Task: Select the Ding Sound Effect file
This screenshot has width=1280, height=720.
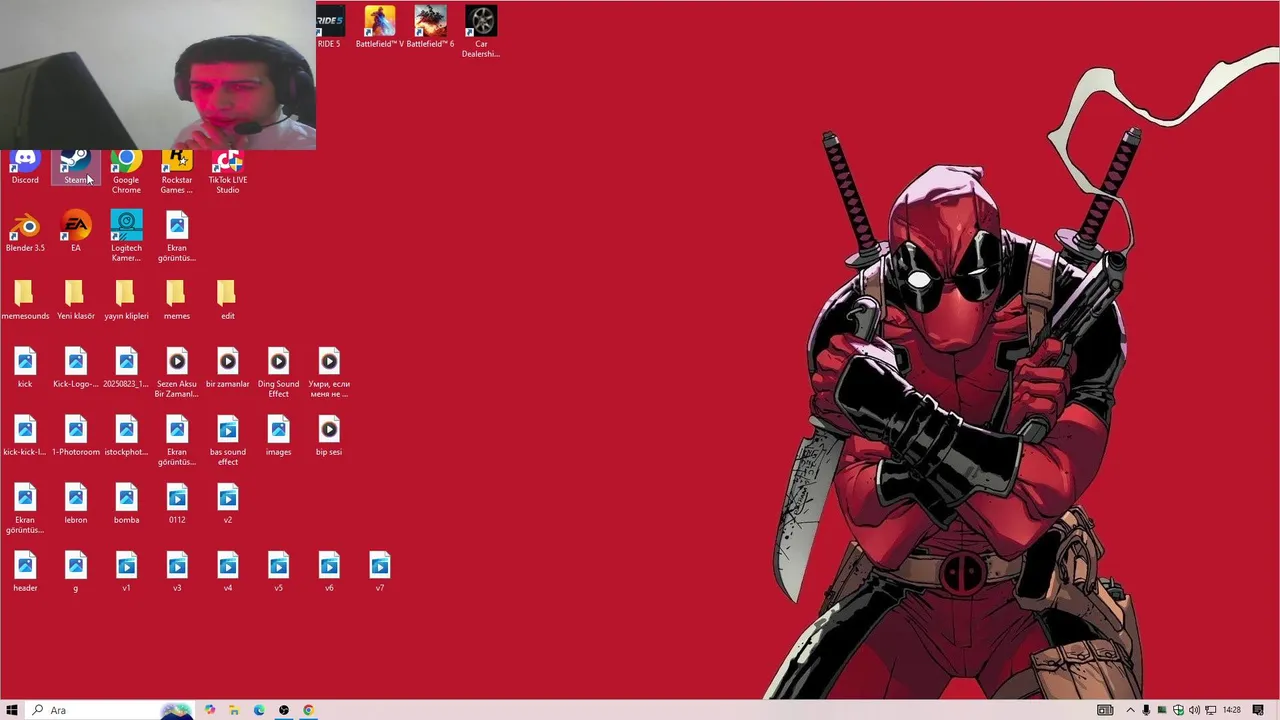Action: pyautogui.click(x=279, y=373)
